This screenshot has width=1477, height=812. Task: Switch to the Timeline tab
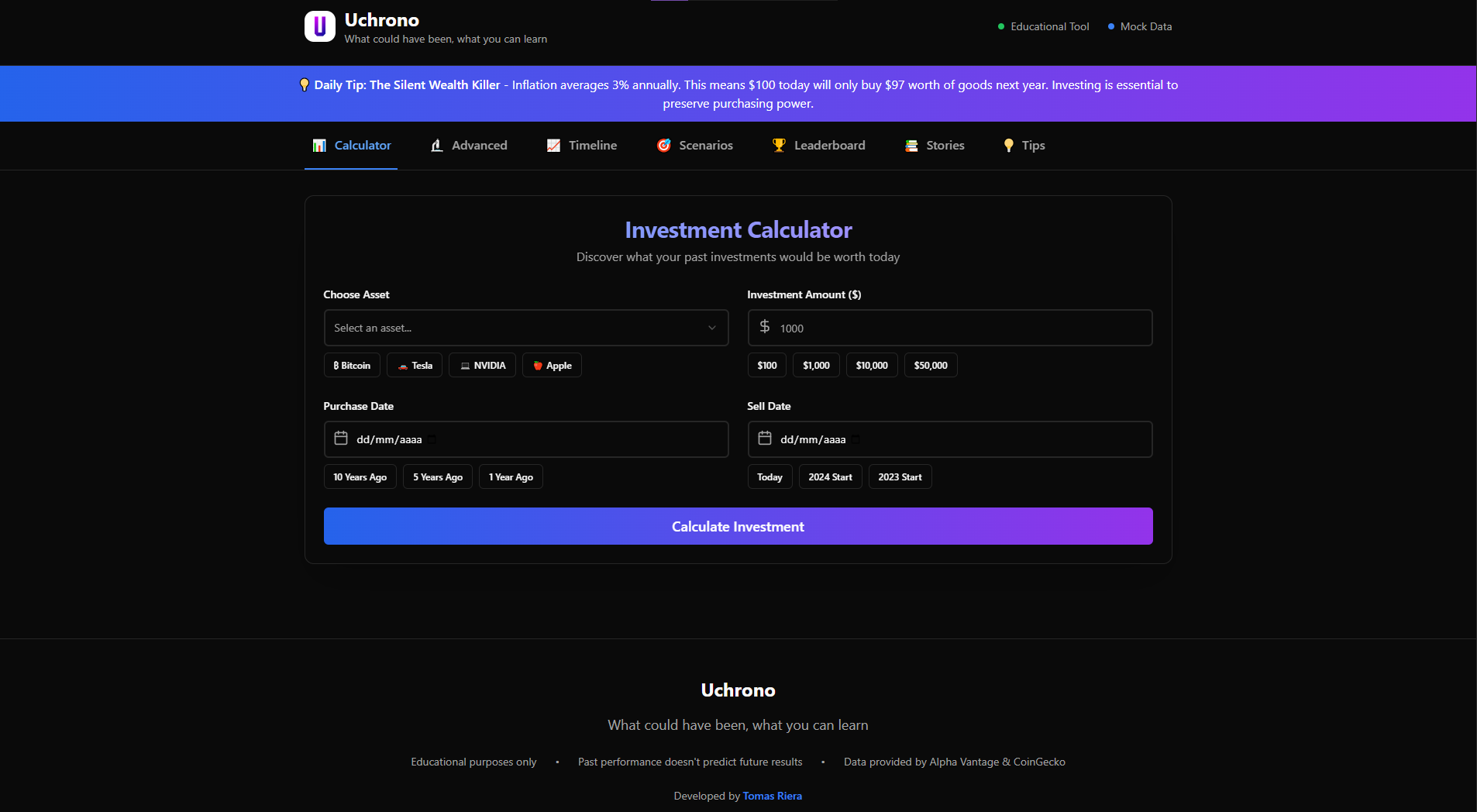point(582,146)
